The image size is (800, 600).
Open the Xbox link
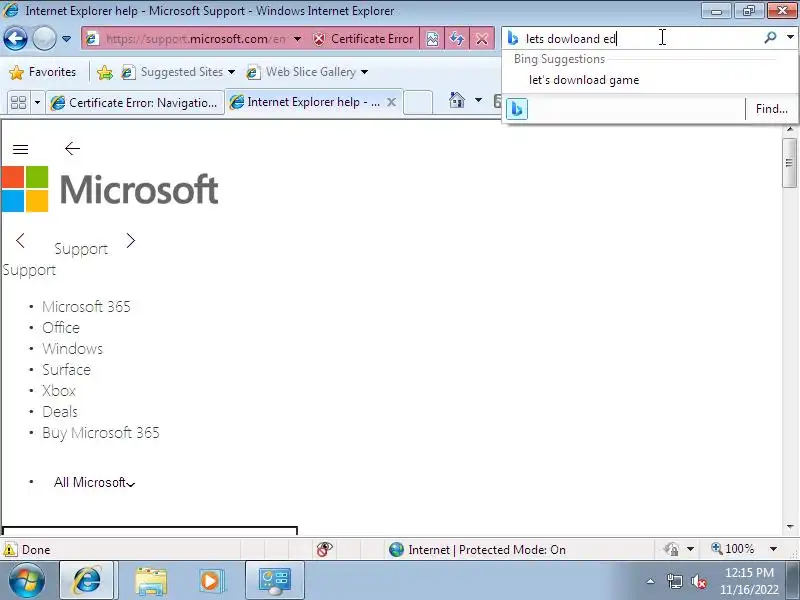[x=59, y=390]
